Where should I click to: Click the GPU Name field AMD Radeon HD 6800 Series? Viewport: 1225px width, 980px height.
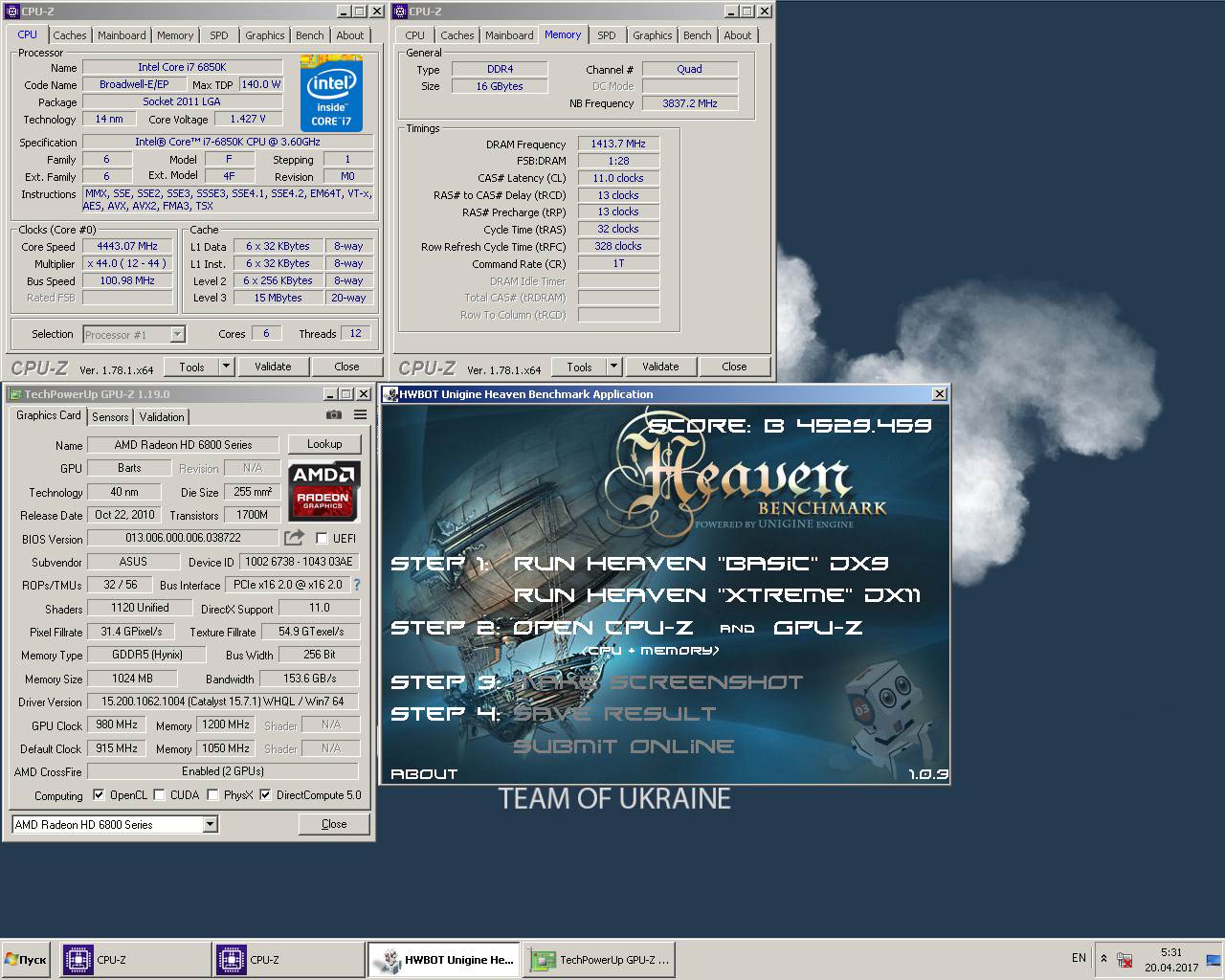183,445
